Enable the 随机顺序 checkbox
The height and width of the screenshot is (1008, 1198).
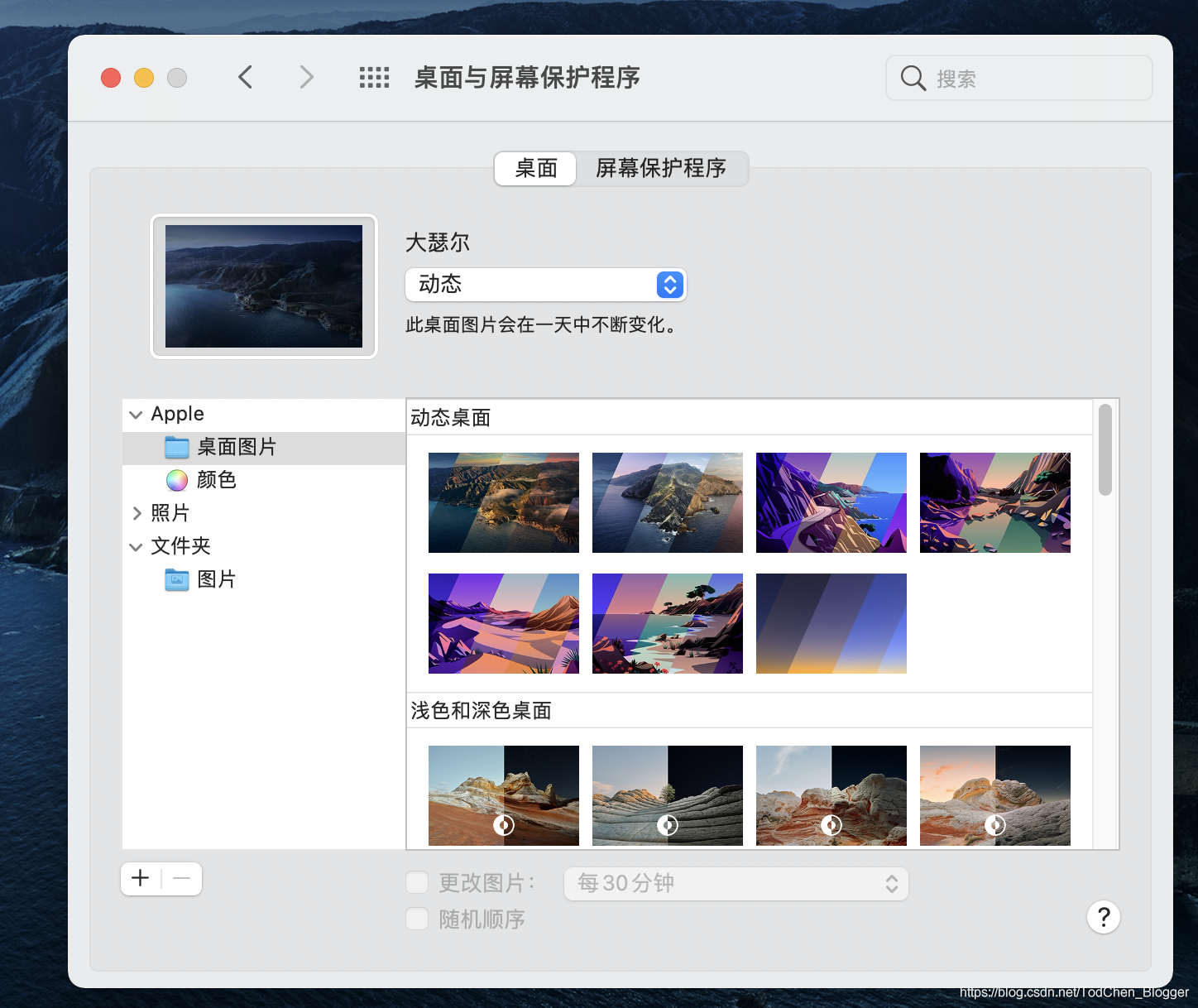click(x=417, y=919)
